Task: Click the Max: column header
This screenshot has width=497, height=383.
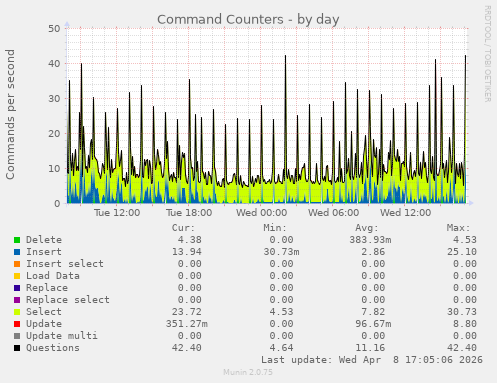Action: click(x=458, y=228)
